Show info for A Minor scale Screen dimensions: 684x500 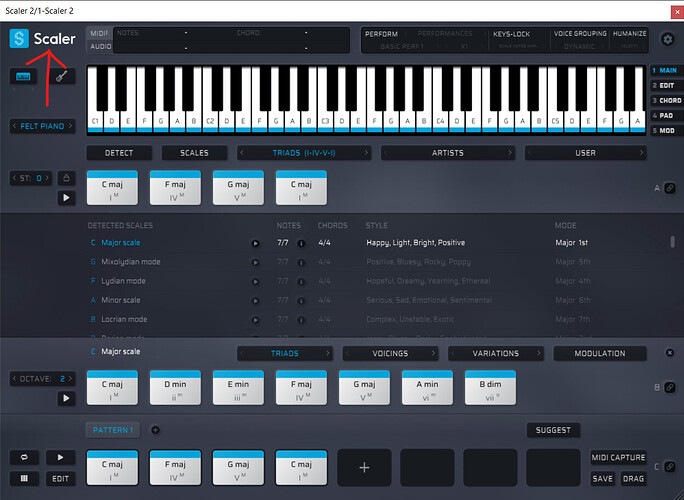tap(301, 301)
